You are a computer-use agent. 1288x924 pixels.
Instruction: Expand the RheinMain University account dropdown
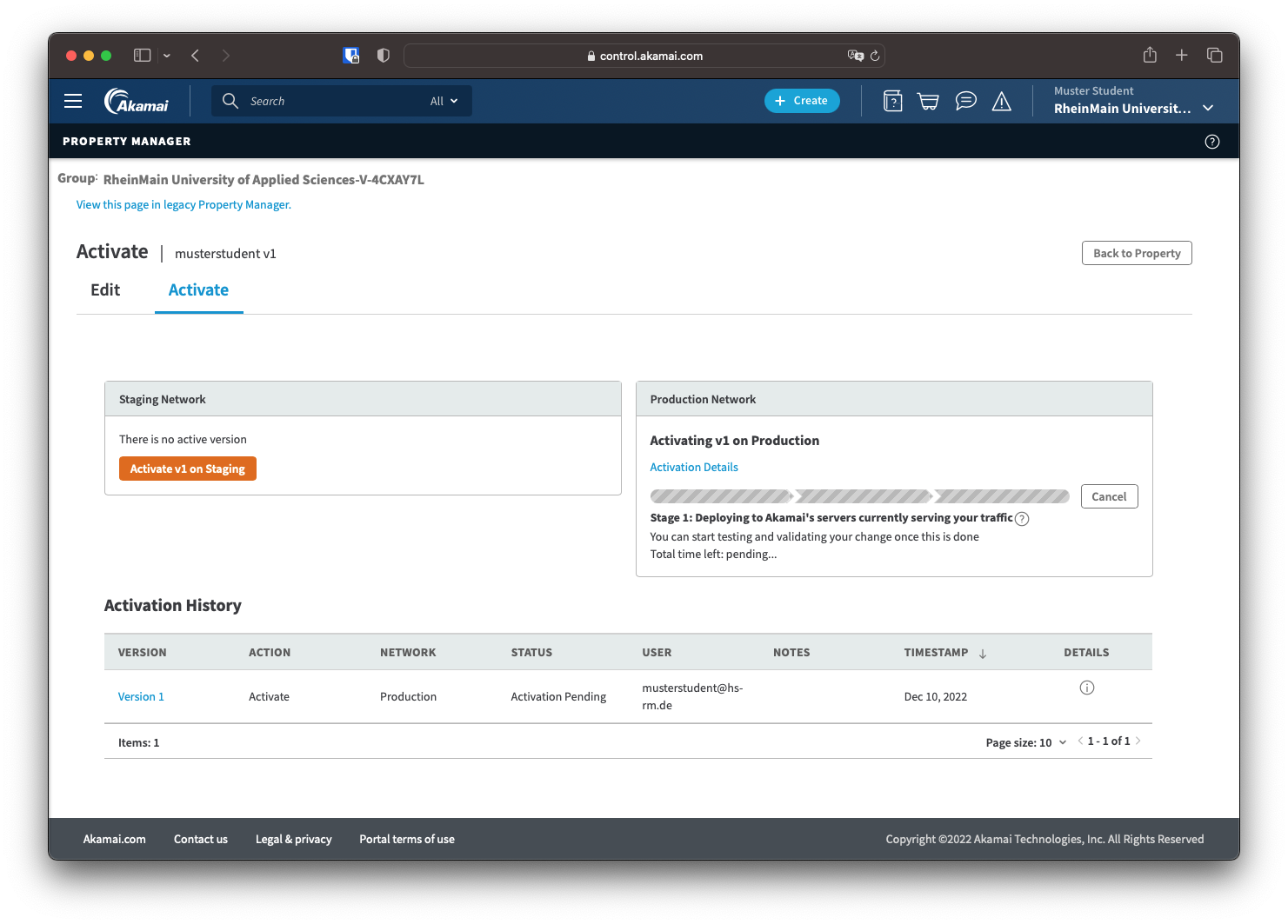1208,109
